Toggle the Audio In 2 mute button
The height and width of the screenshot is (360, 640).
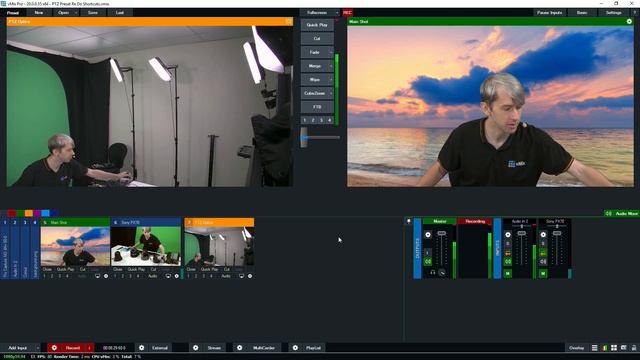508,261
